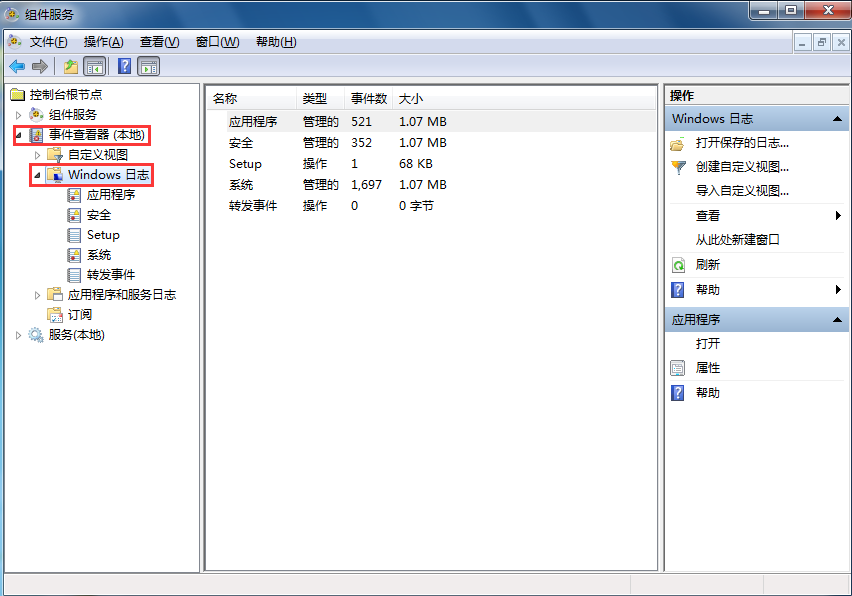Click the 名称 column header

pos(225,98)
